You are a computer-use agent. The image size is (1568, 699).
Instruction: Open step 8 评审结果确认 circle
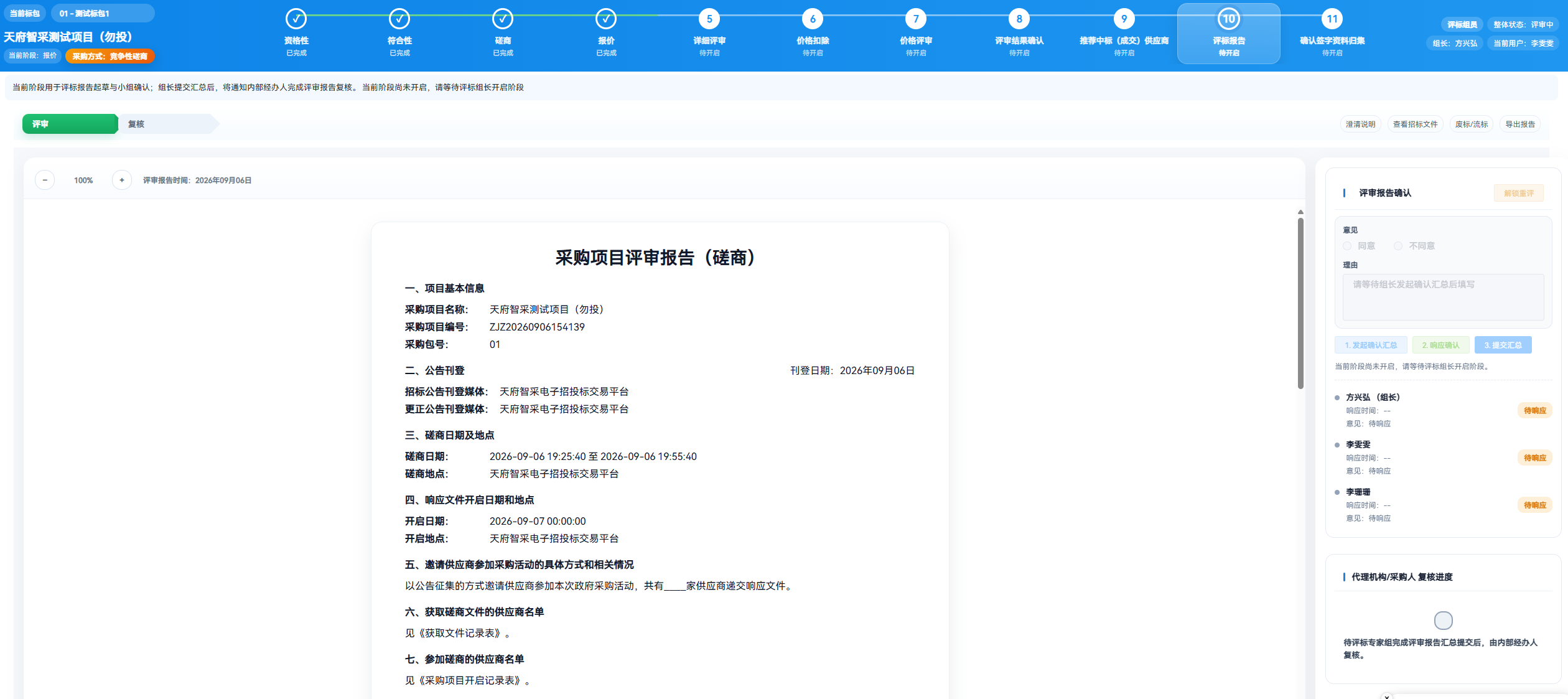click(1019, 19)
